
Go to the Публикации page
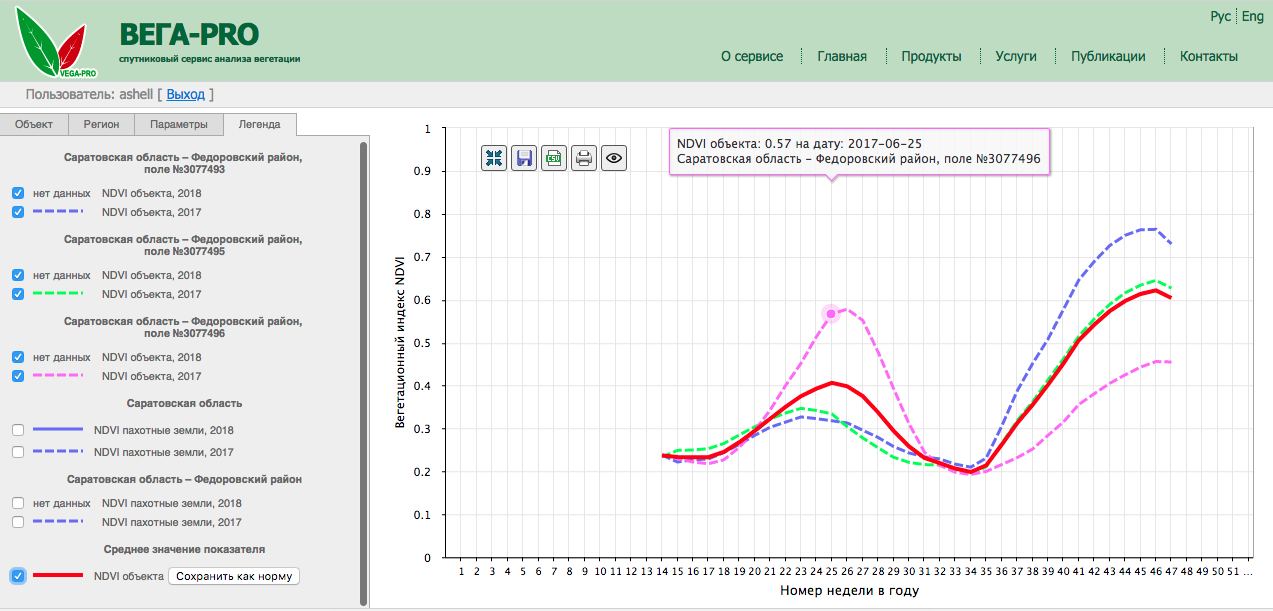1108,57
